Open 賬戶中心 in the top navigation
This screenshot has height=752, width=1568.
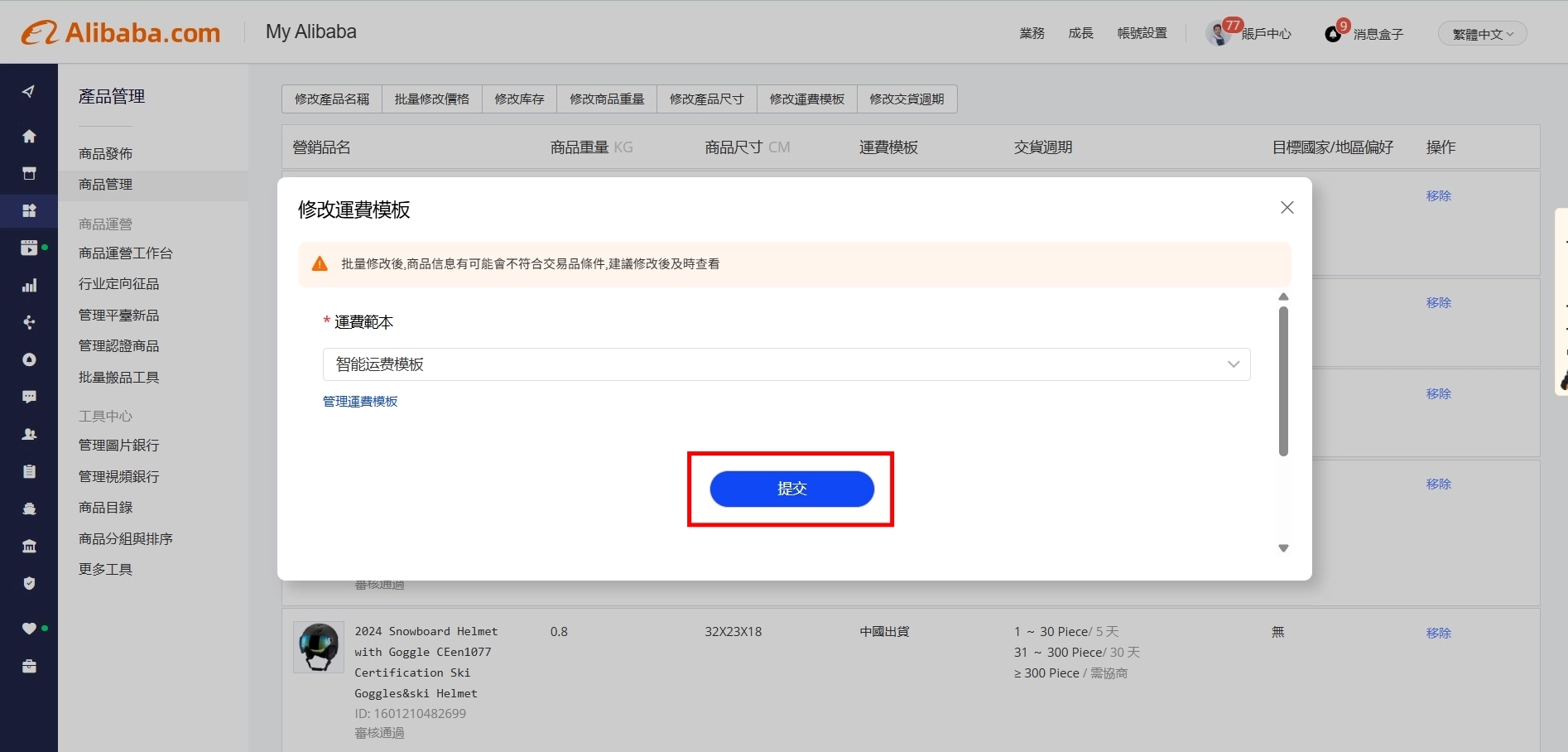click(1267, 34)
